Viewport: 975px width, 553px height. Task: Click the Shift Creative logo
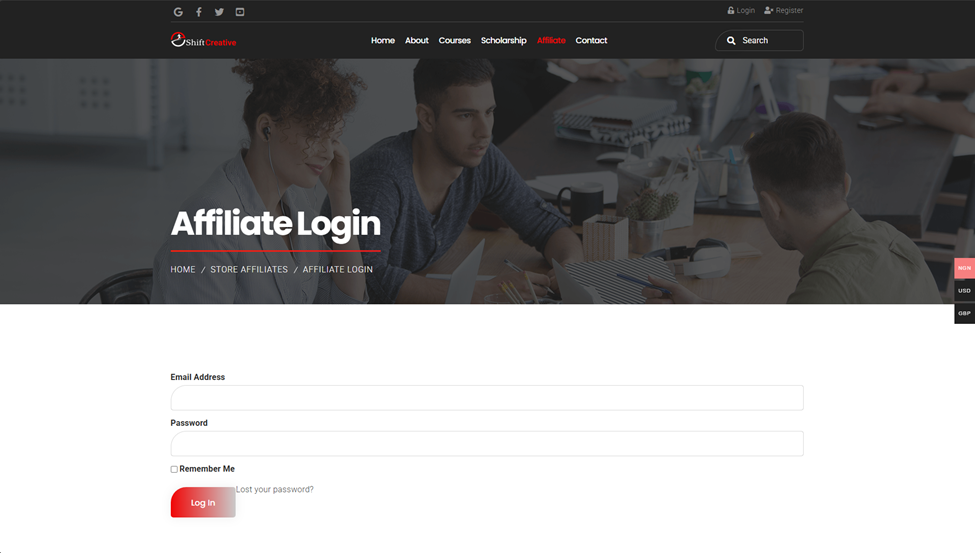pos(203,41)
